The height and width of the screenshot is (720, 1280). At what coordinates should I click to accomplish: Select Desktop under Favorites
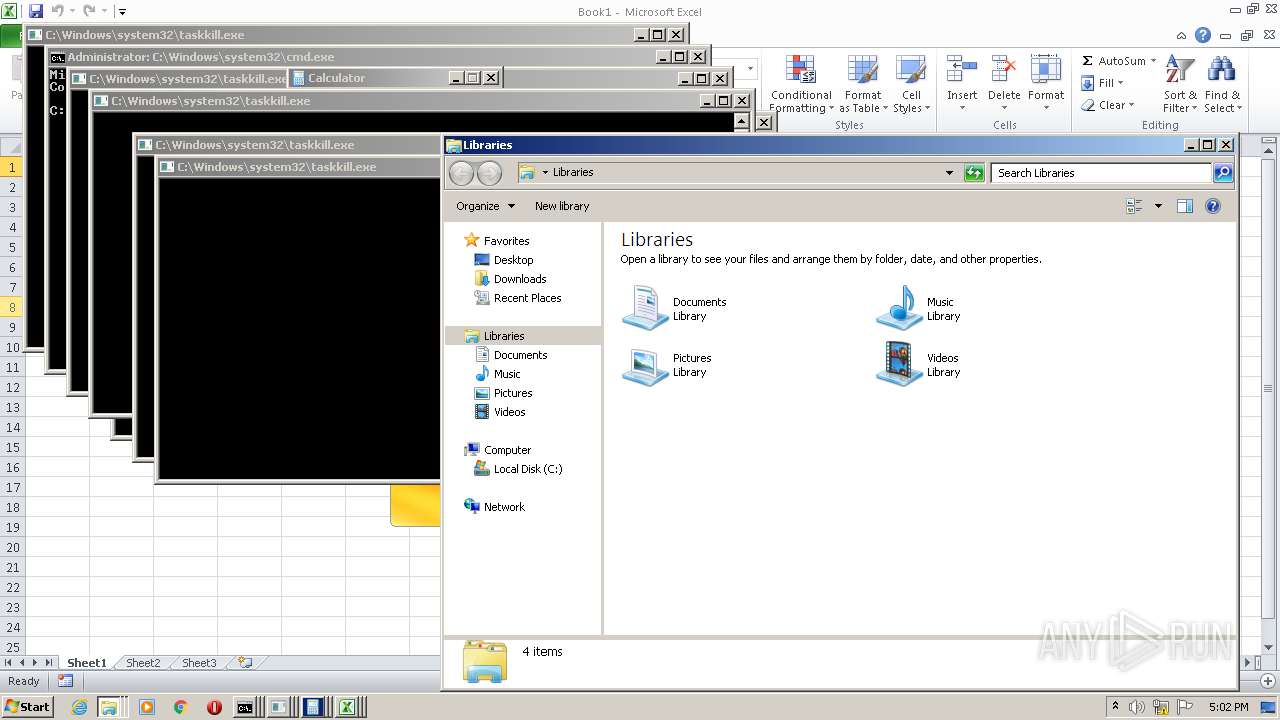[513, 260]
